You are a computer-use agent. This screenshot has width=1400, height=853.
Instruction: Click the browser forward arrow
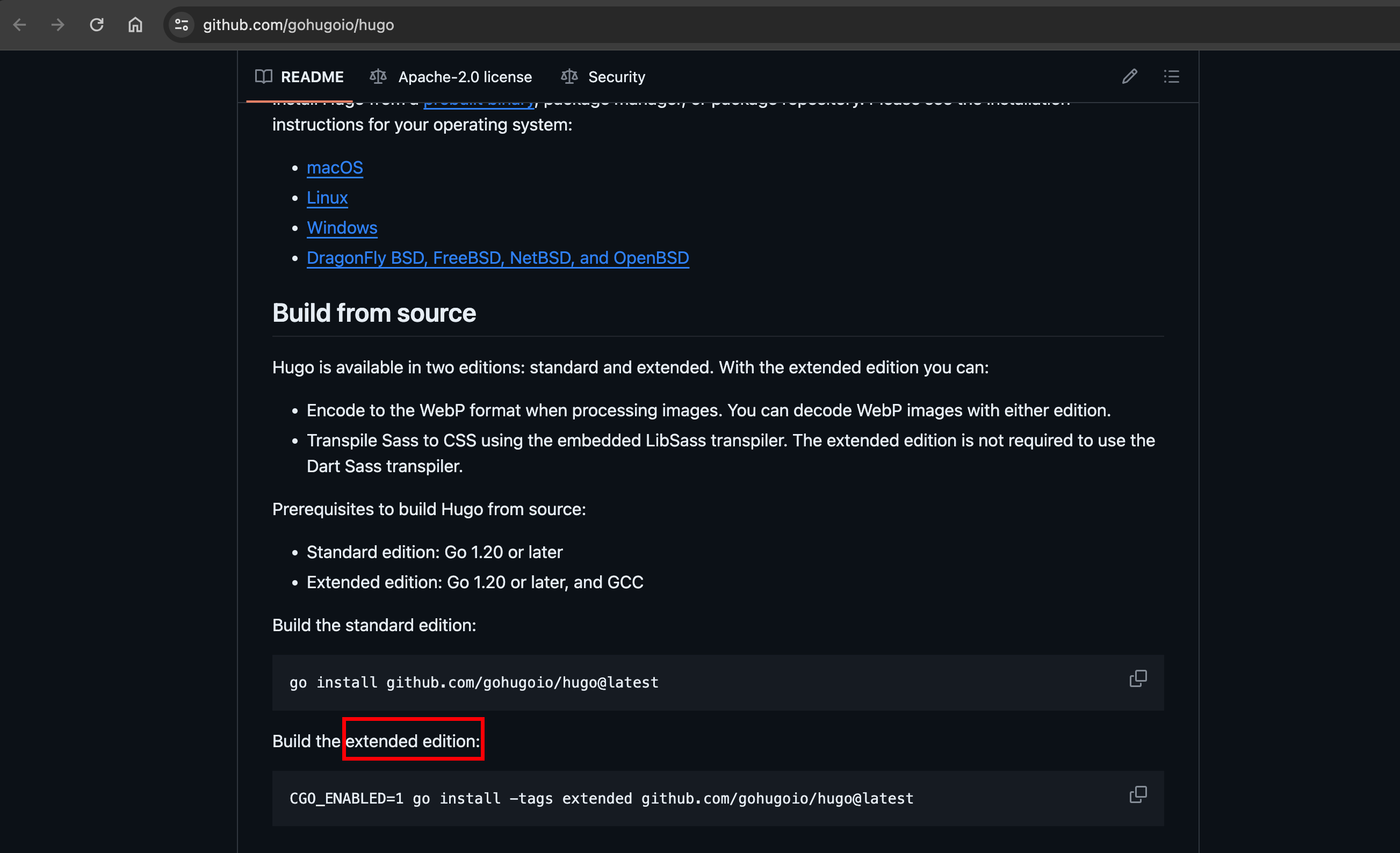point(58,25)
